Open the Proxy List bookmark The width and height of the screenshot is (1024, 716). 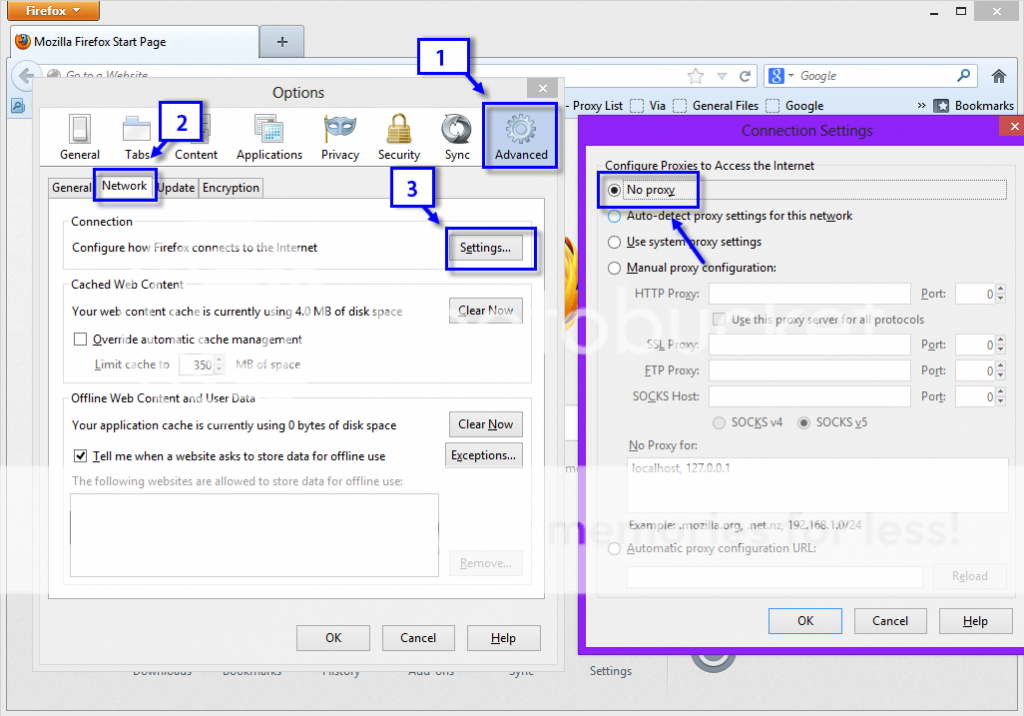[593, 106]
